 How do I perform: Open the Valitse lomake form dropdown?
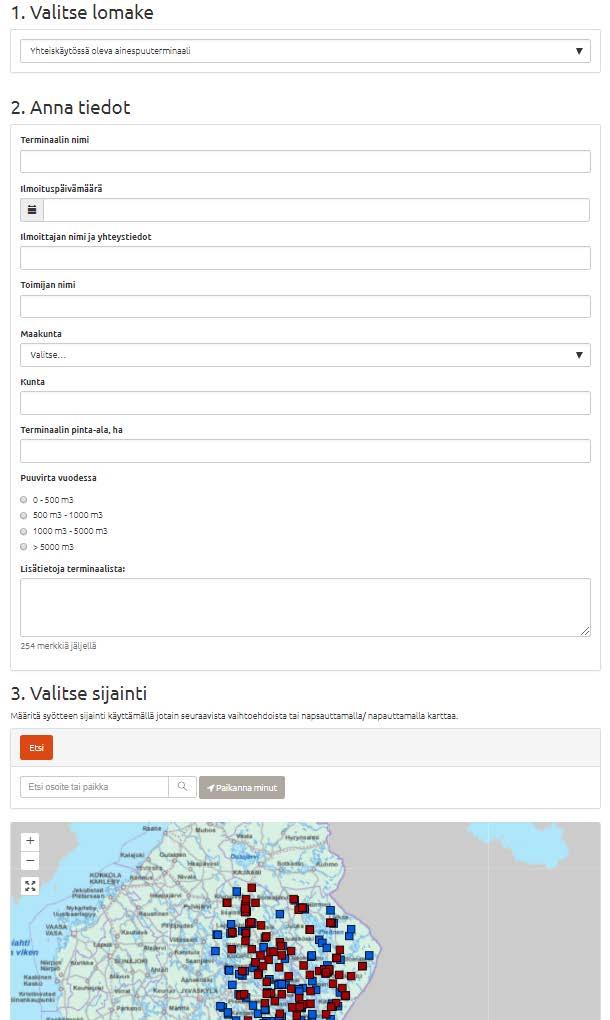305,51
